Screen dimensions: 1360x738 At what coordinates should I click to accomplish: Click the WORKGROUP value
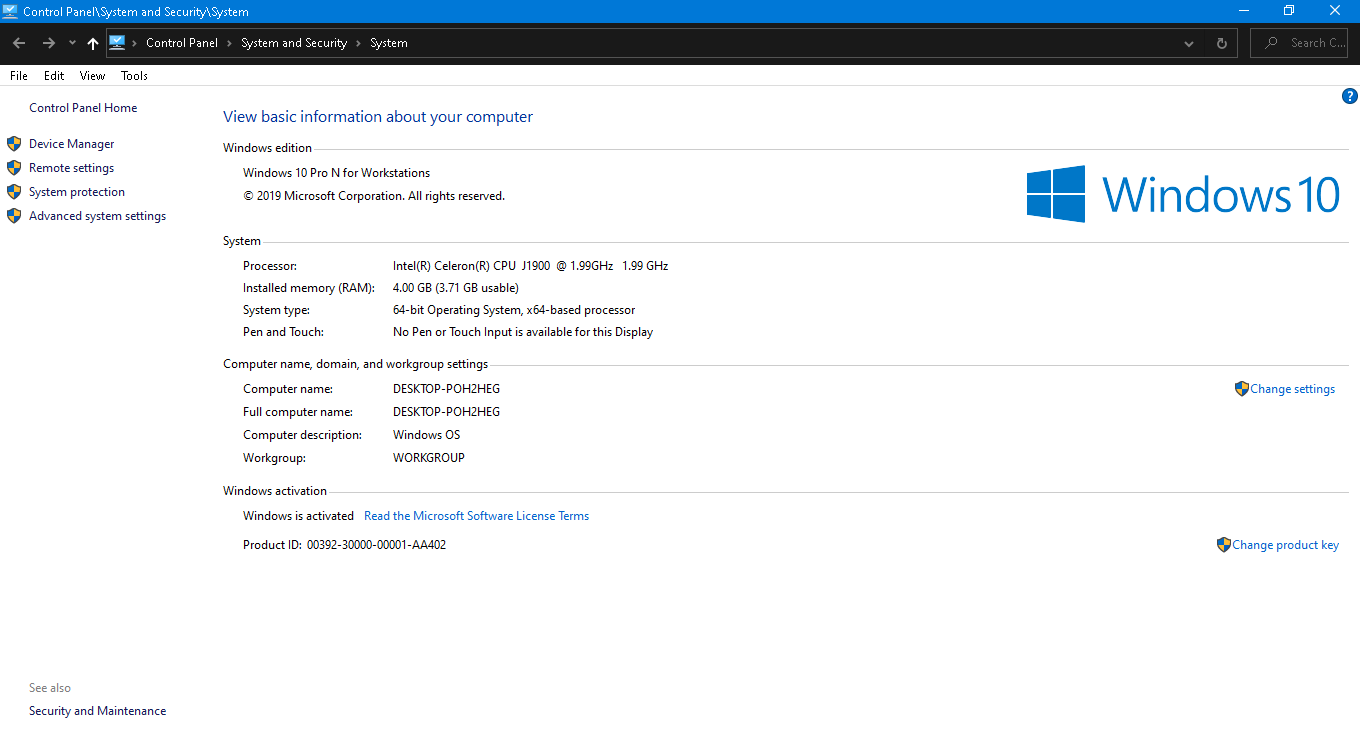[429, 458]
